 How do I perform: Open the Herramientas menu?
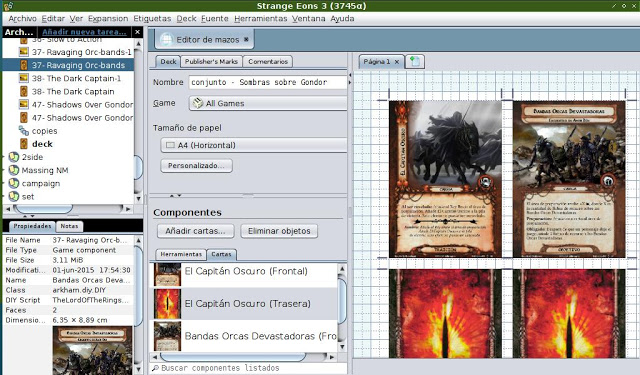coord(260,18)
